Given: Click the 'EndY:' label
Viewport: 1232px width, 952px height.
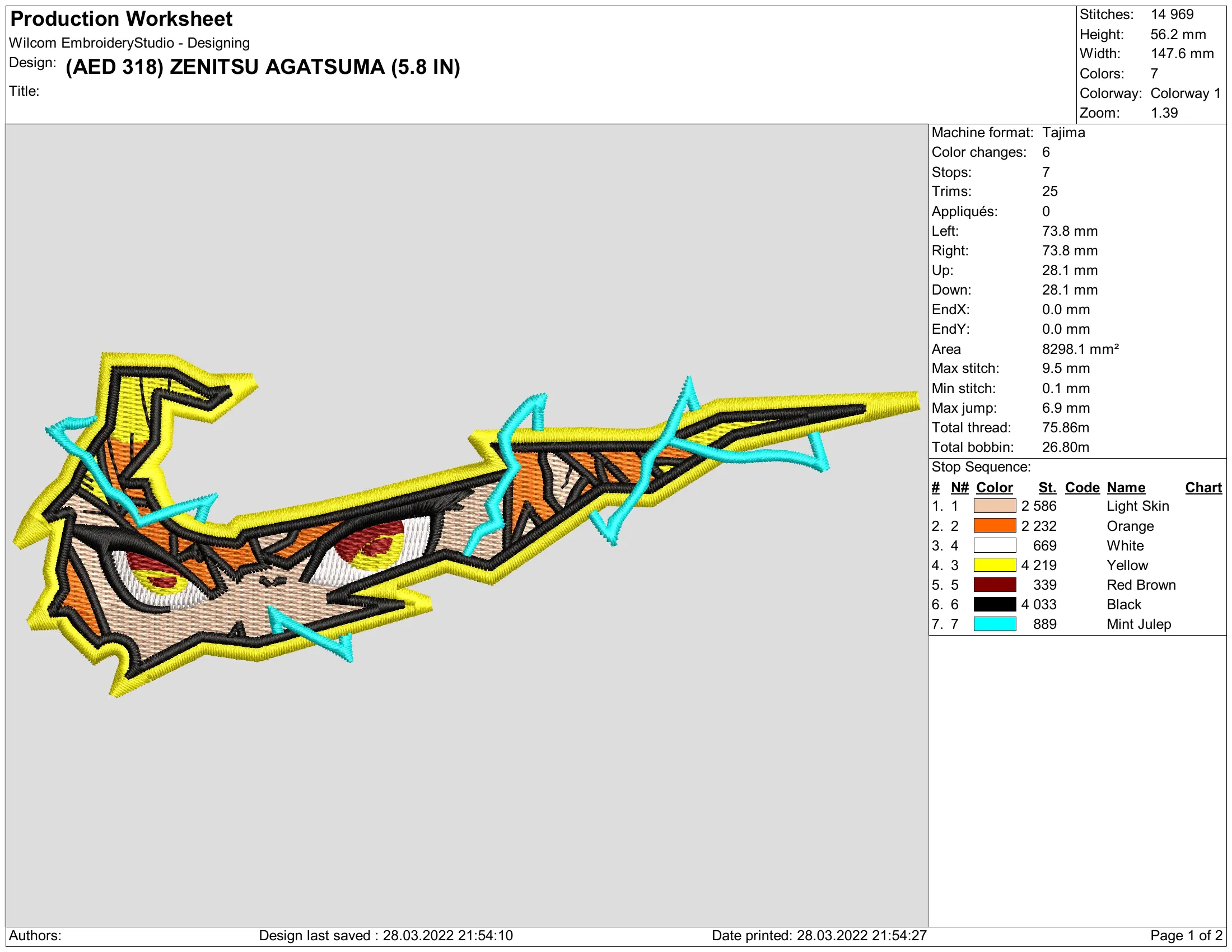Looking at the screenshot, I should tap(950, 329).
